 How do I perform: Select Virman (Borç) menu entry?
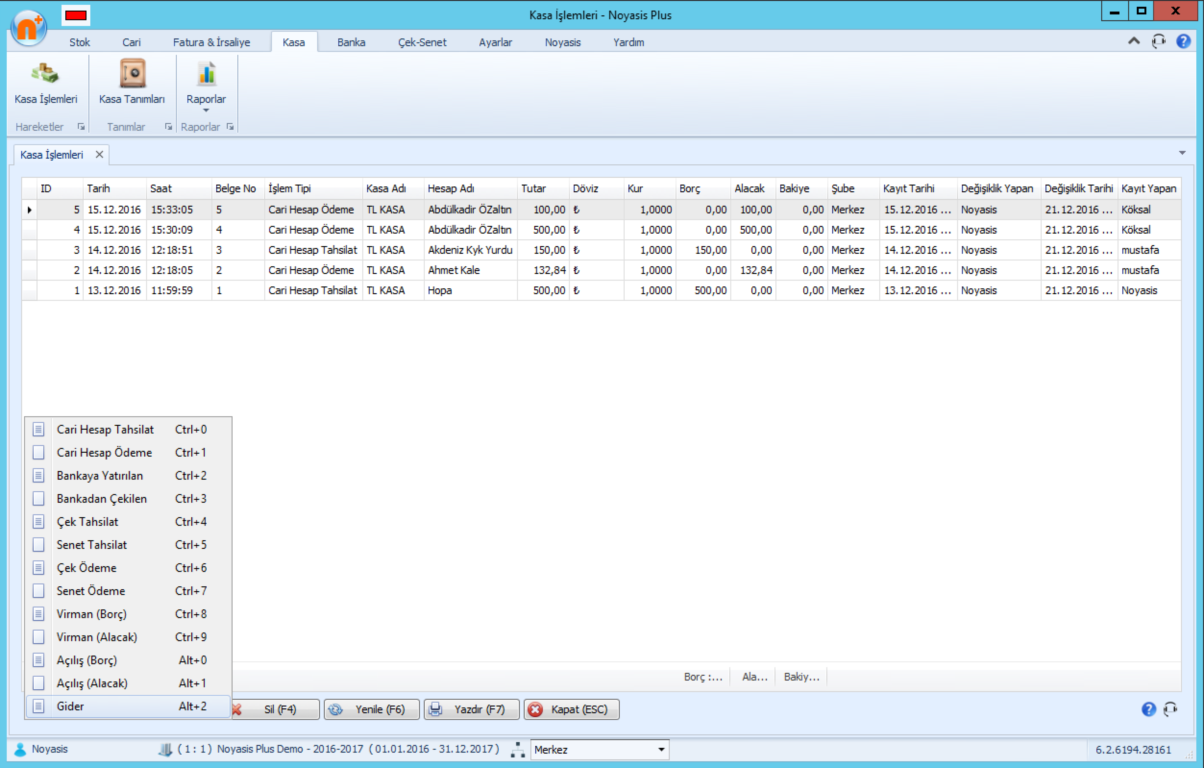(128, 614)
